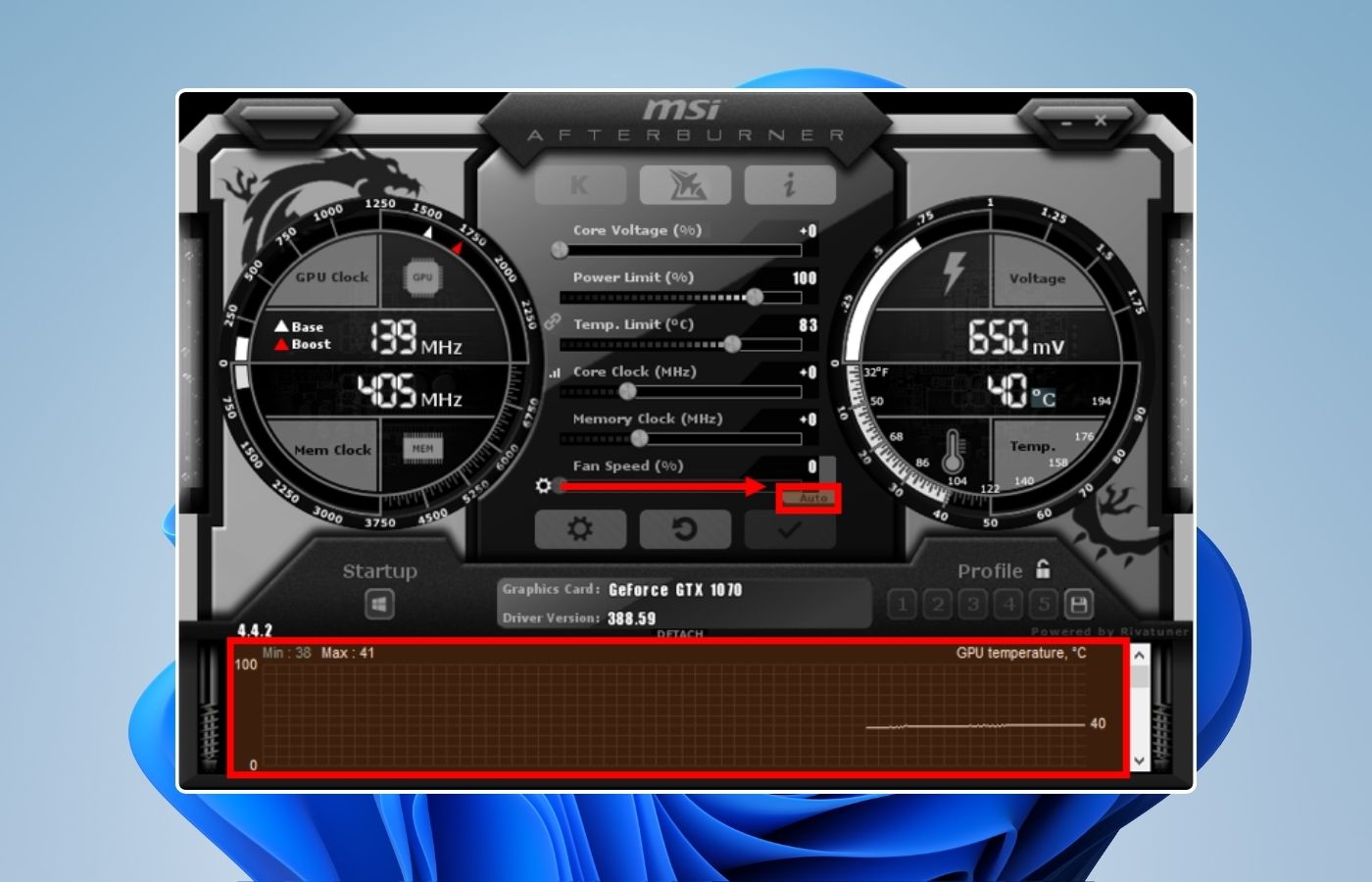1372x882 pixels.
Task: Click the 139 MHz GPU clock readout
Action: tap(416, 338)
